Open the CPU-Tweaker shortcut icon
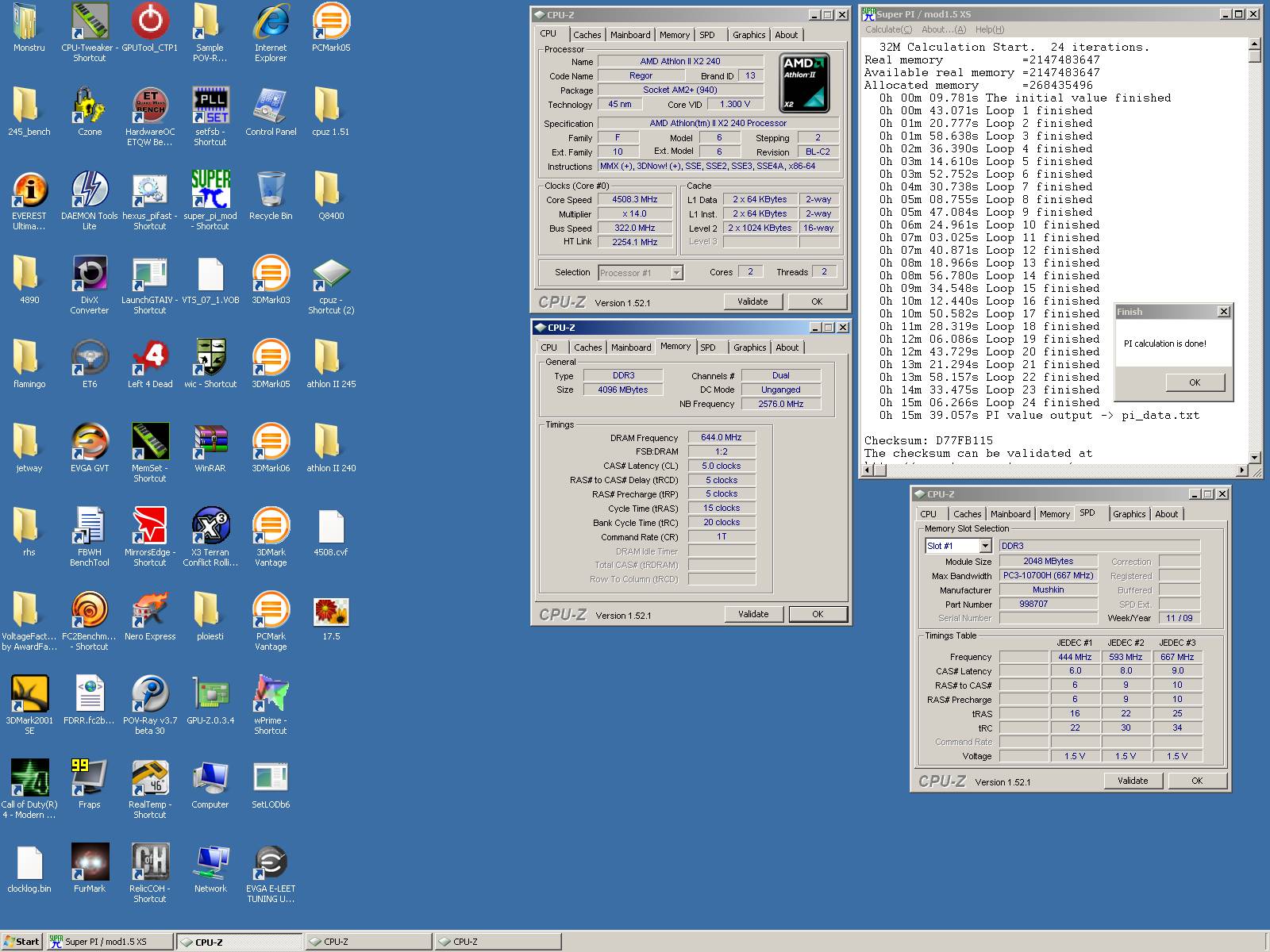Image resolution: width=1270 pixels, height=952 pixels. 90,22
